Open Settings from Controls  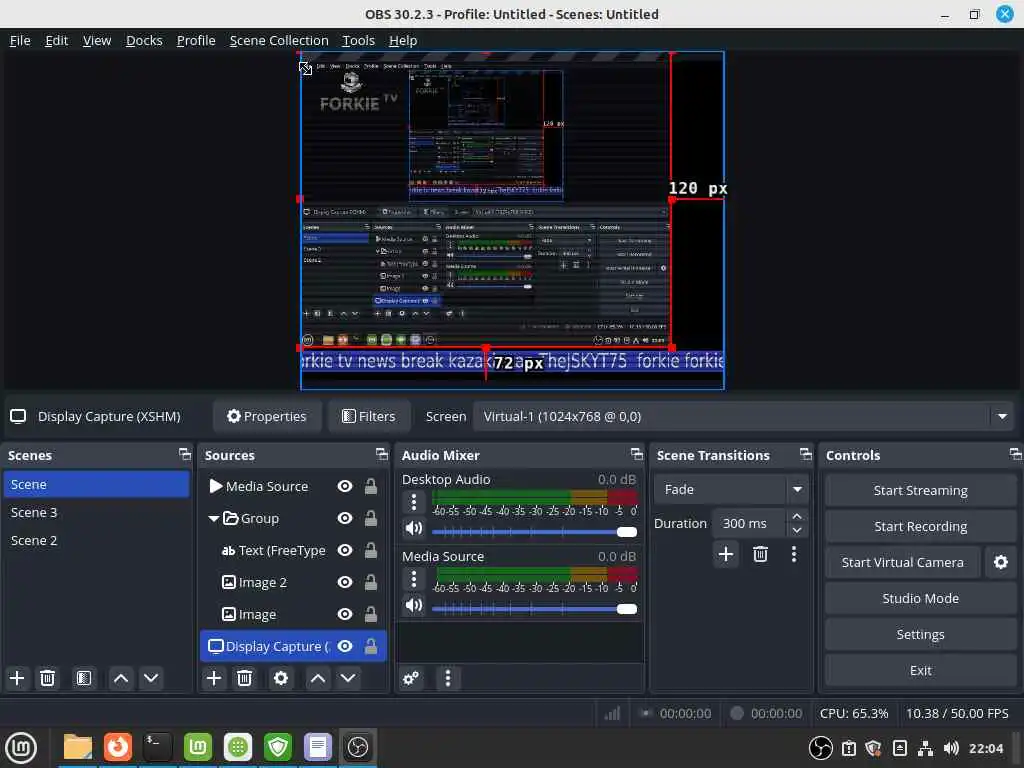[x=920, y=634]
